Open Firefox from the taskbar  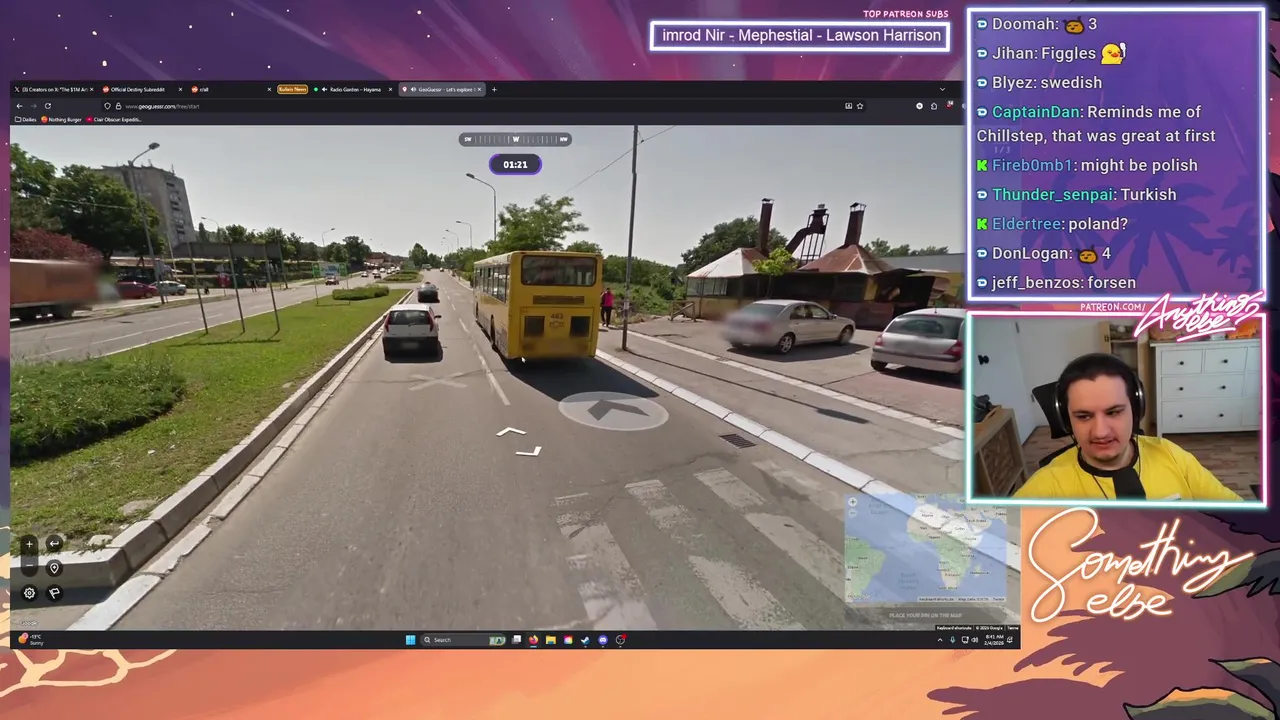pyautogui.click(x=533, y=640)
